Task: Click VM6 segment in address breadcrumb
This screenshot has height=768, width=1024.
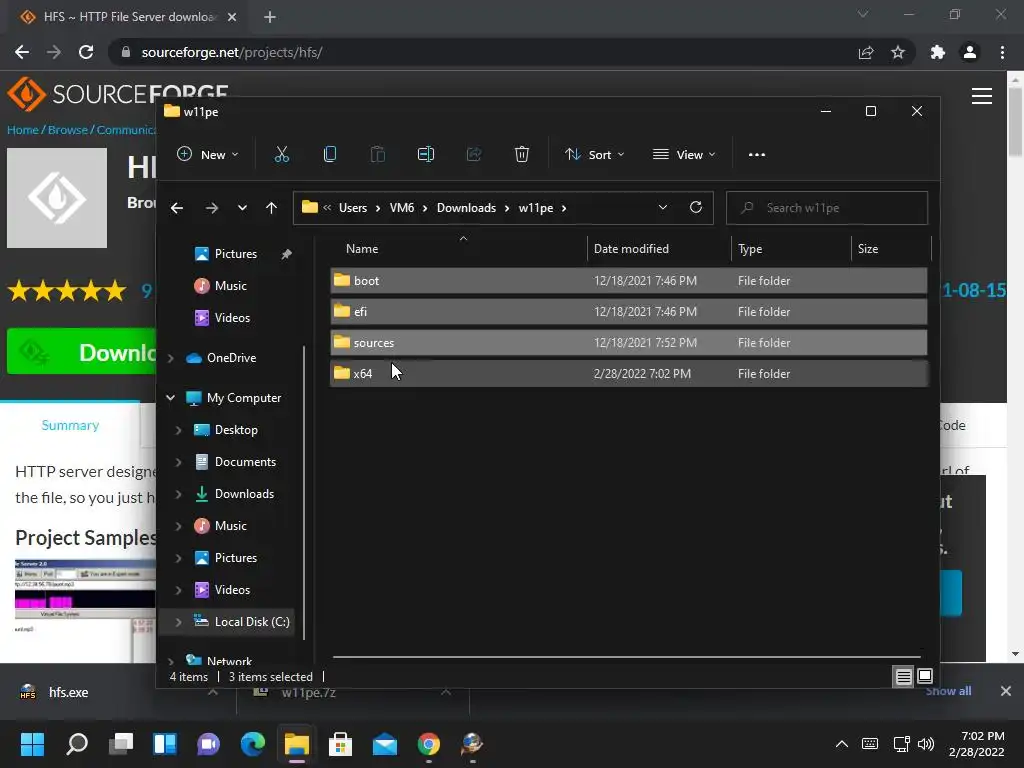Action: pyautogui.click(x=402, y=208)
